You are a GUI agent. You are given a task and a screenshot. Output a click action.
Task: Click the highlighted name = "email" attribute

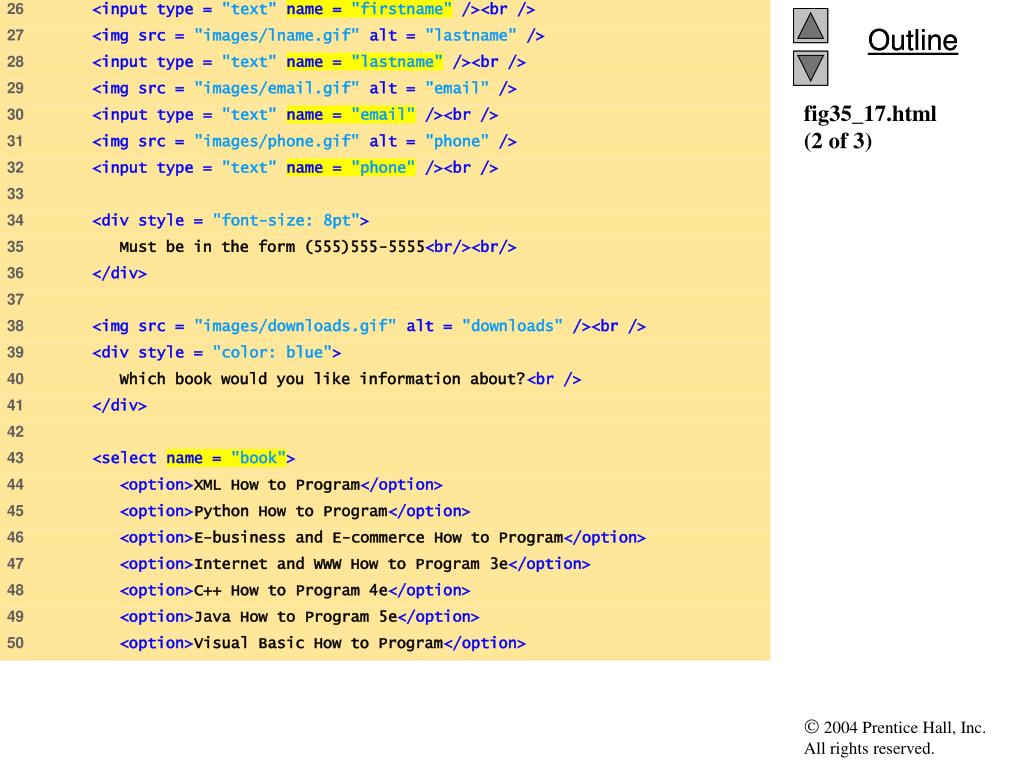click(351, 115)
